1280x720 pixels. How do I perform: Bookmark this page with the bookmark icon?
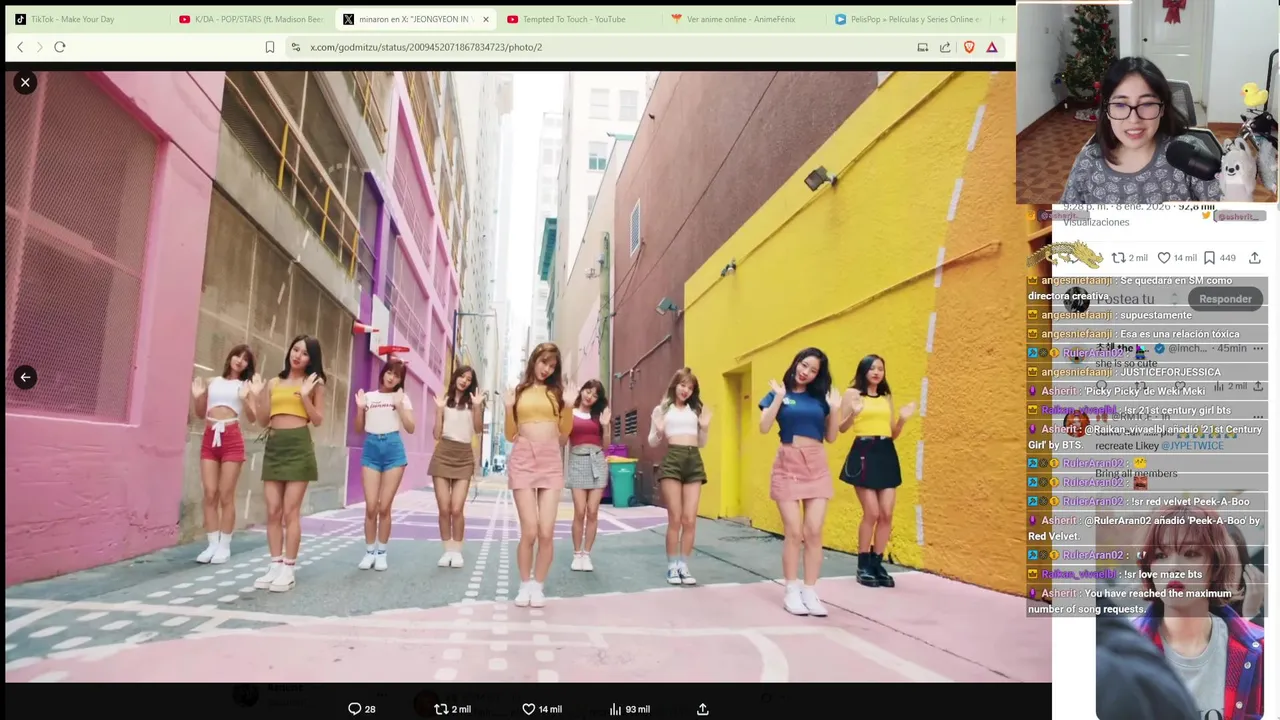269,47
